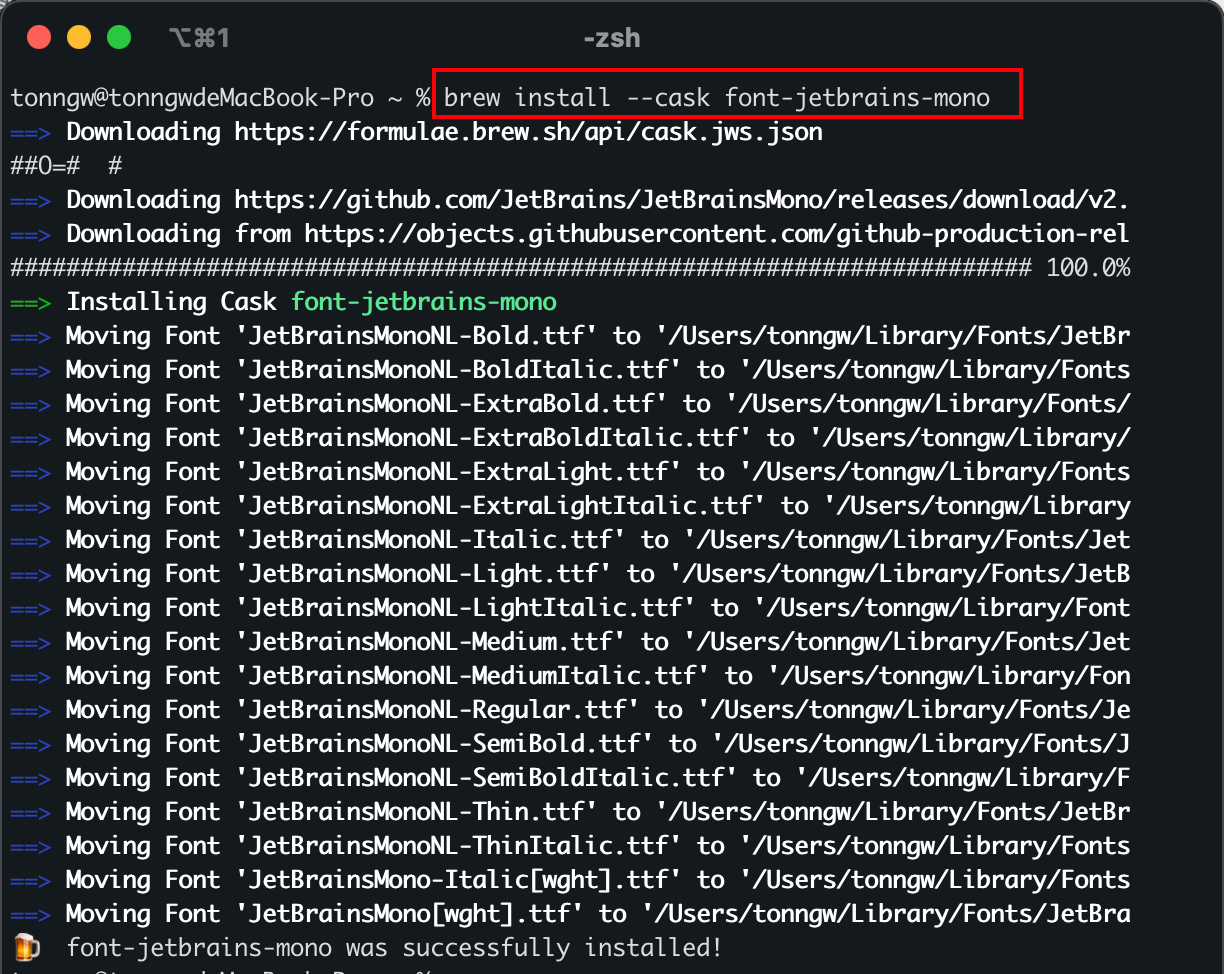Select the JetBrainsMonoNL-Regular.ttf file name
Viewport: 1224px width, 974px height.
437,710
